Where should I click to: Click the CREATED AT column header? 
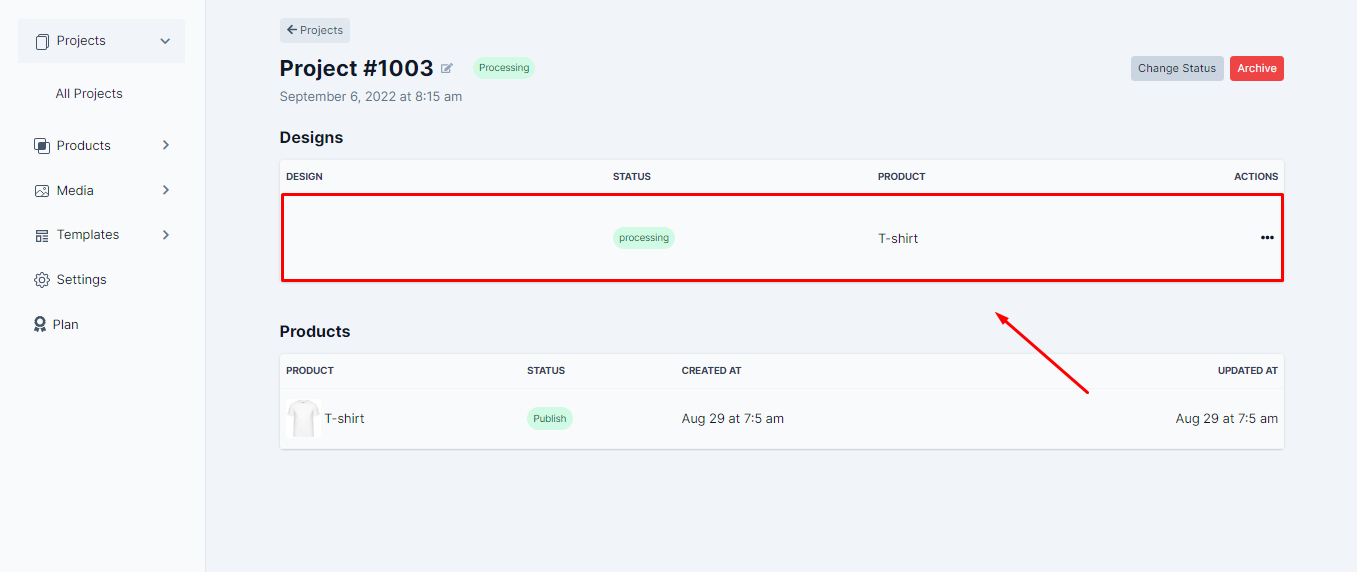coord(712,370)
